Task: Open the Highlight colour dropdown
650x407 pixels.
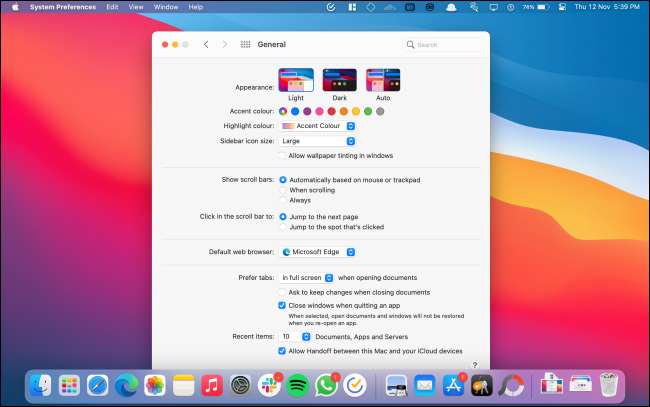Action: (x=317, y=126)
